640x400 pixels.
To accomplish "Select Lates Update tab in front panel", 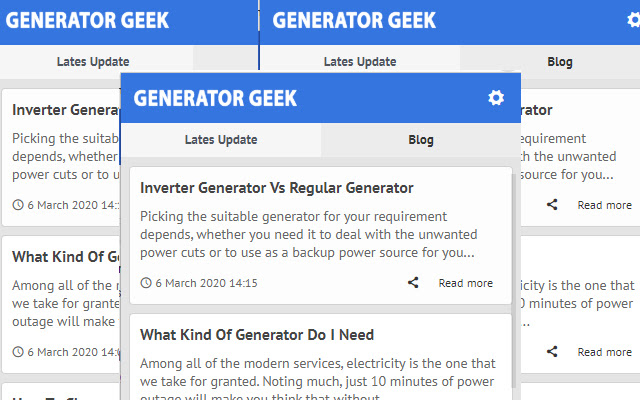I will 221,140.
